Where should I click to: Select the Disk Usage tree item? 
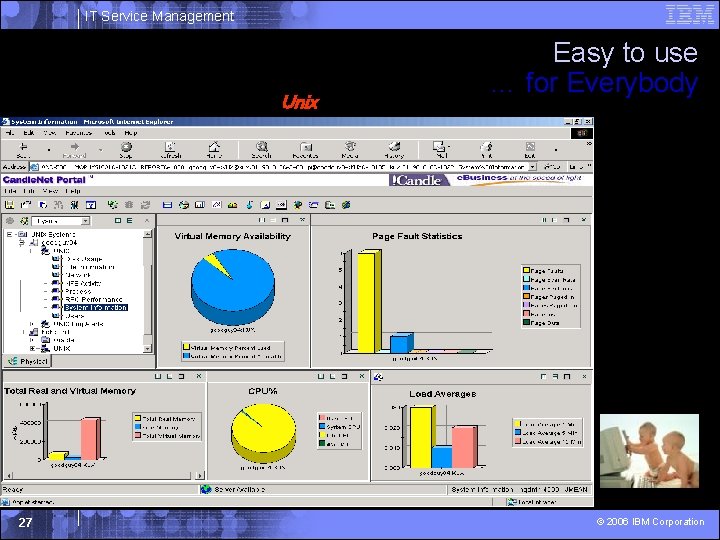click(84, 259)
